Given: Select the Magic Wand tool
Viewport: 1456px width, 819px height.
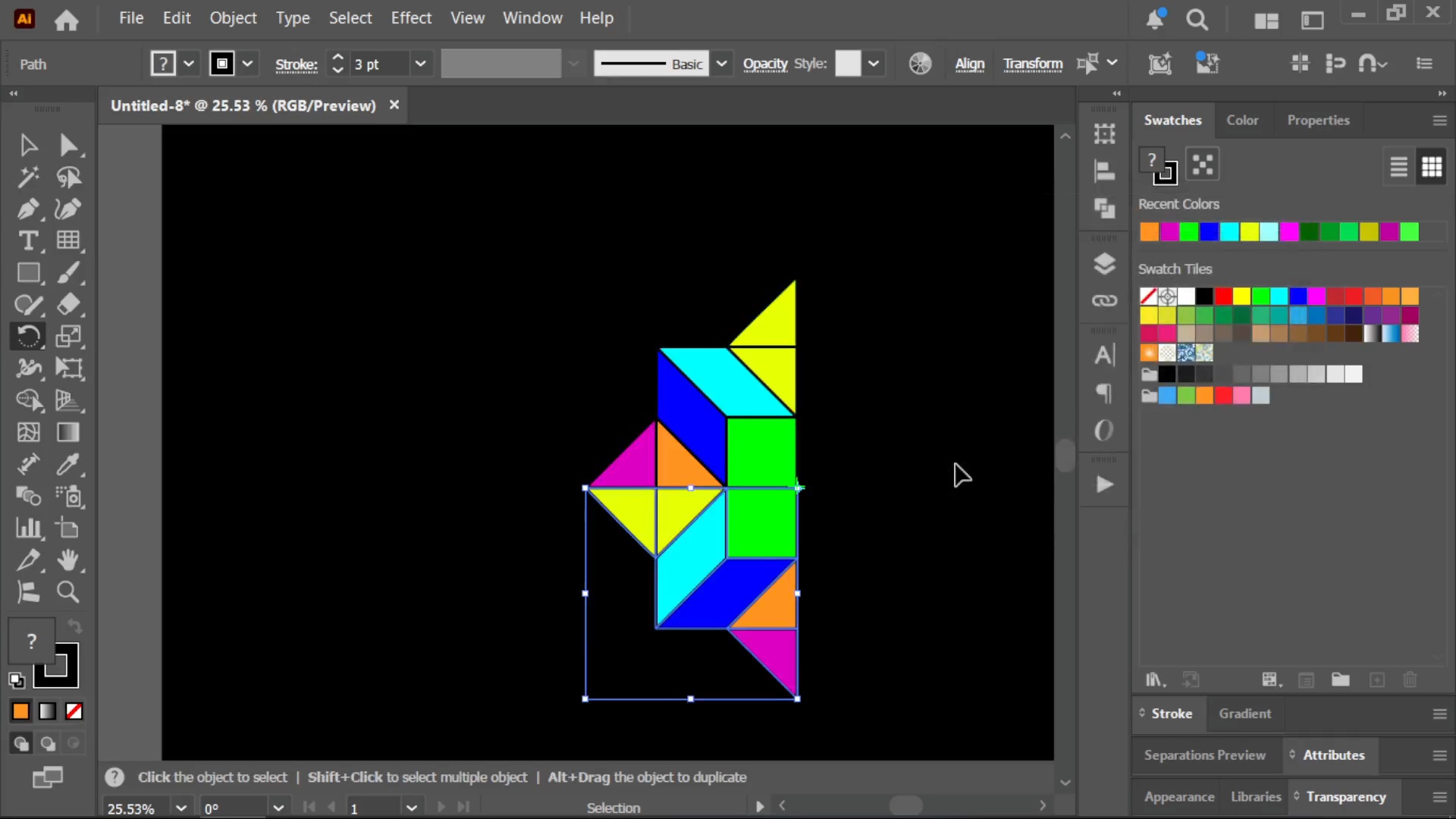Looking at the screenshot, I should point(28,177).
